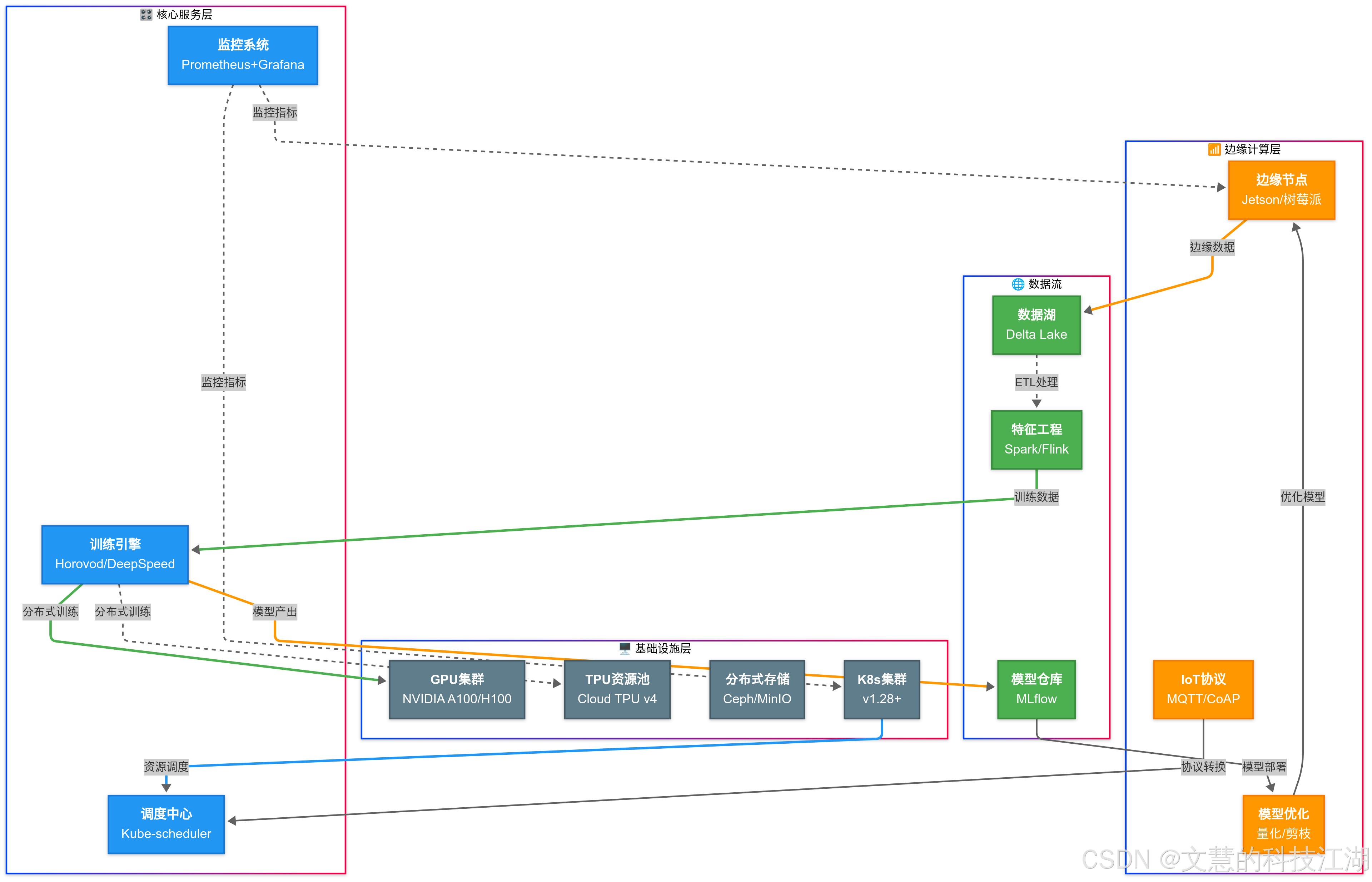Click the 模型部署 edge label
The image size is (1372, 882).
(x=1264, y=767)
